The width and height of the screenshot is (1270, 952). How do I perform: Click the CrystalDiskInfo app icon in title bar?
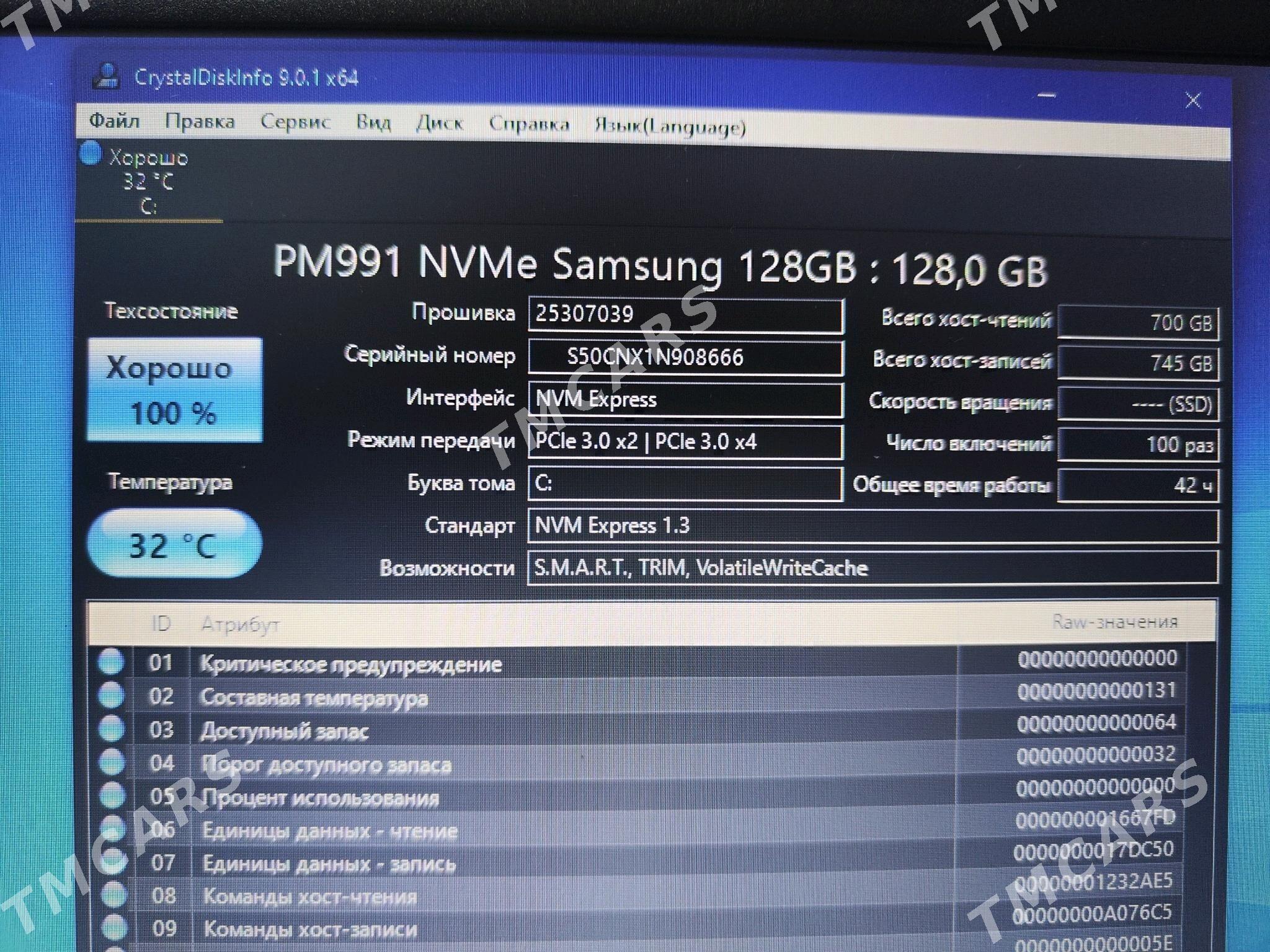pos(107,76)
